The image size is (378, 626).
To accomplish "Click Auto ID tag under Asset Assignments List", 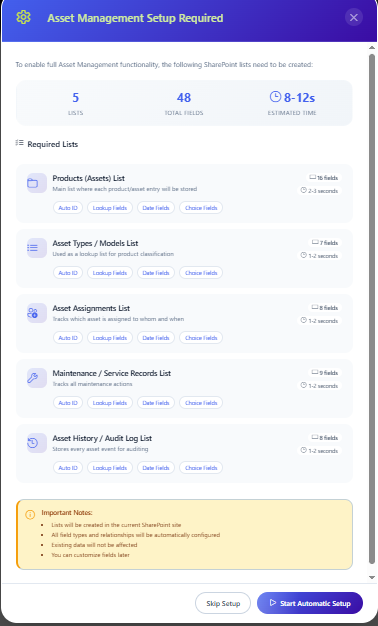I will point(68,338).
